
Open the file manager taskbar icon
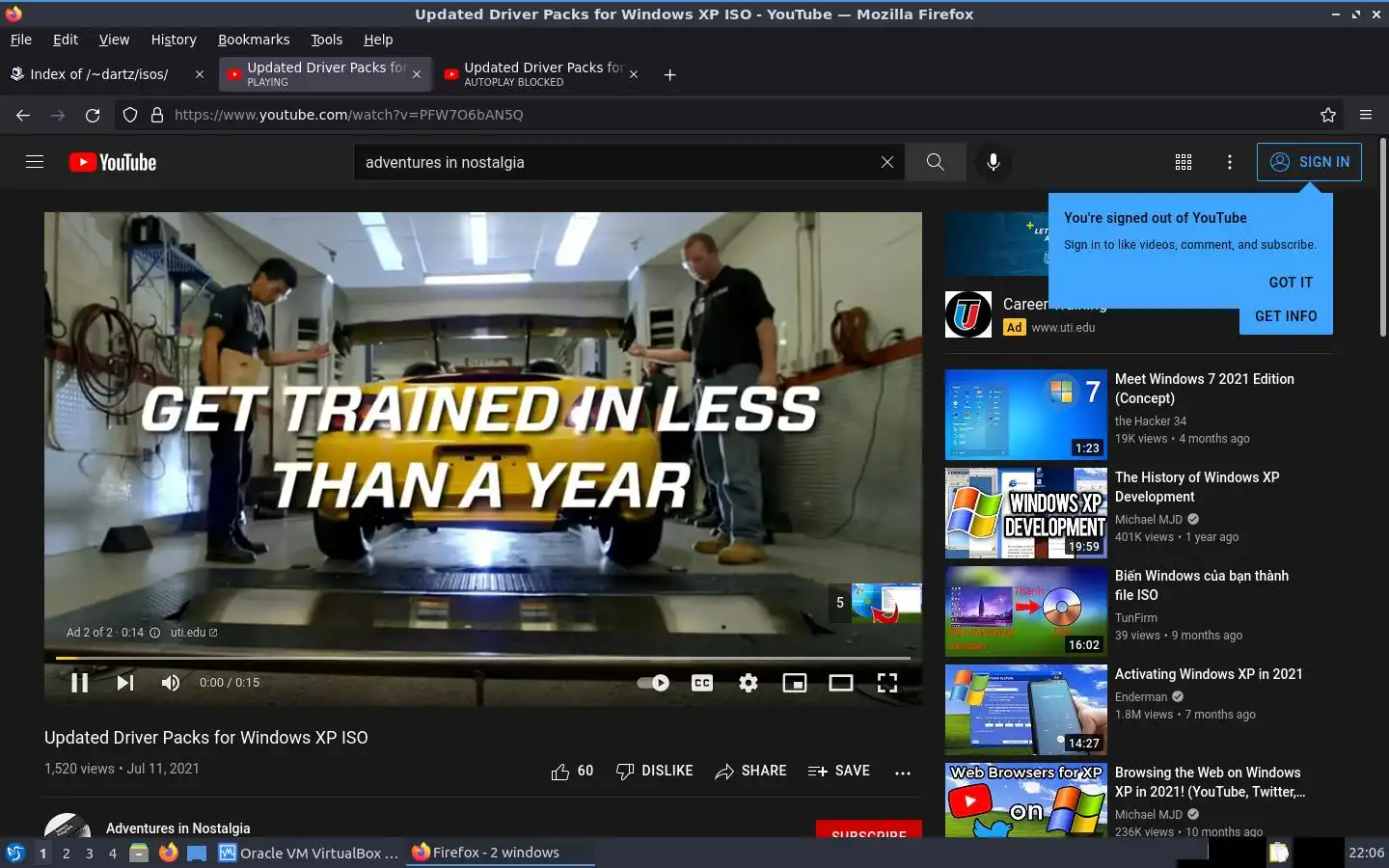pos(140,853)
